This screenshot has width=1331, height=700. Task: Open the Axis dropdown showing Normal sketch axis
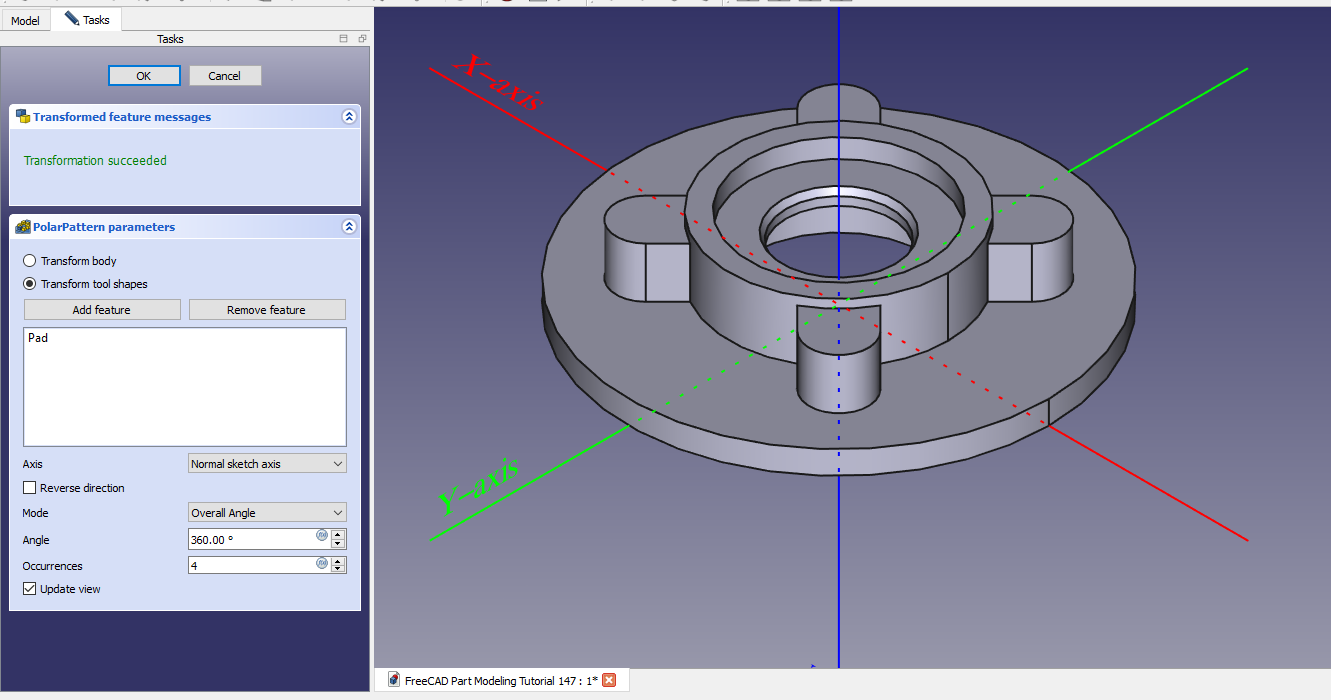pyautogui.click(x=267, y=464)
